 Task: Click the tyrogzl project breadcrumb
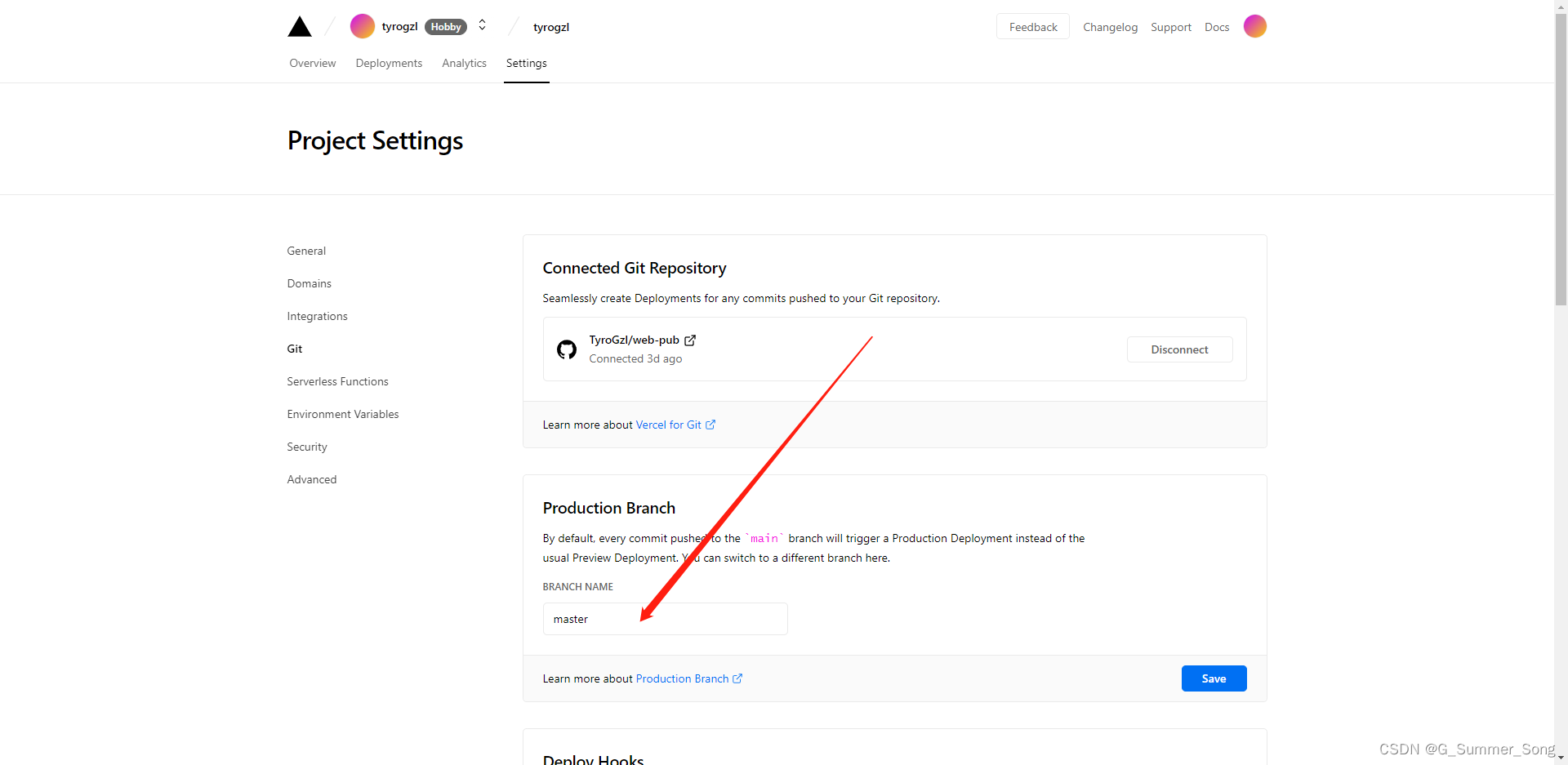[551, 27]
